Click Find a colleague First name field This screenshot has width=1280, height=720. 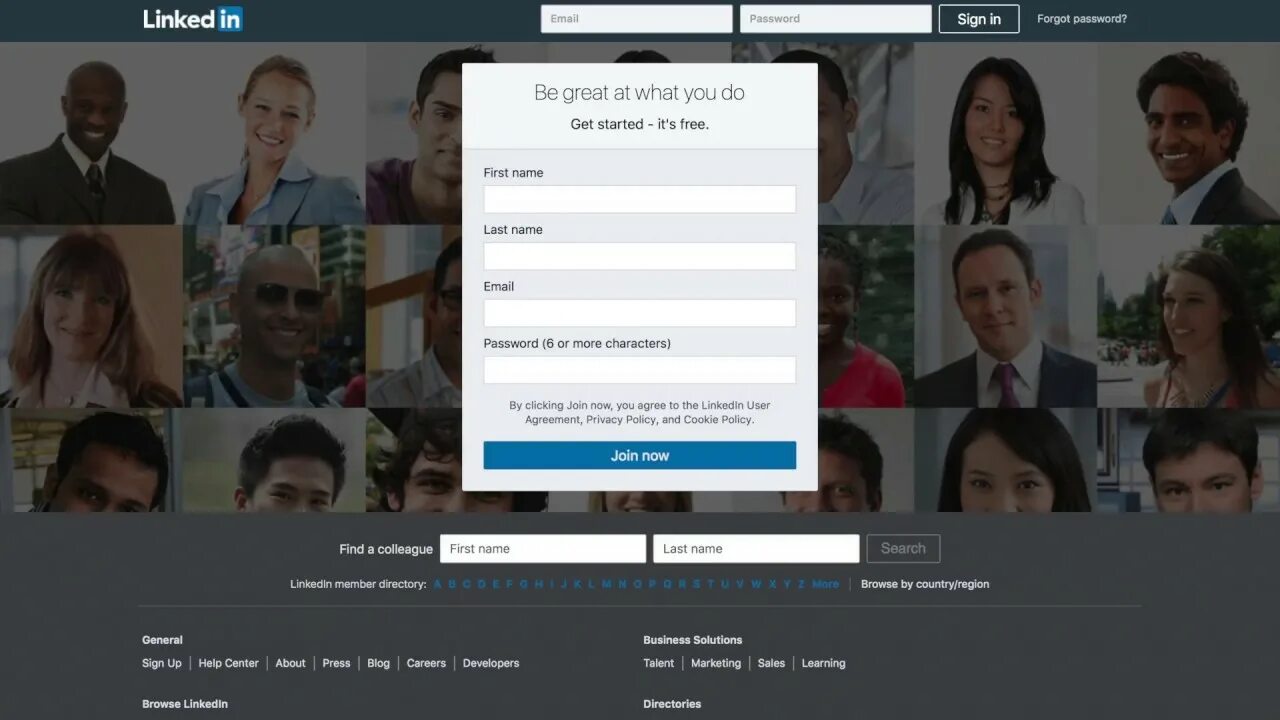(x=543, y=549)
